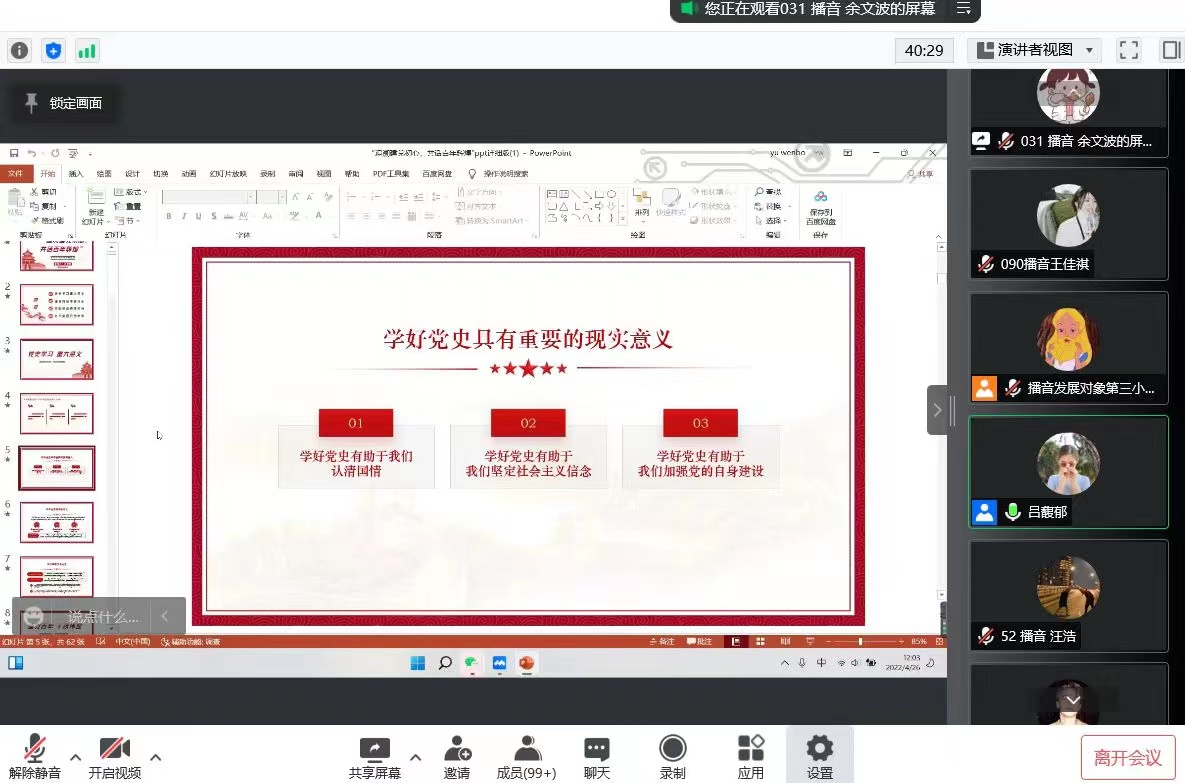
Task: Open the blue security shield icon
Action: point(54,50)
